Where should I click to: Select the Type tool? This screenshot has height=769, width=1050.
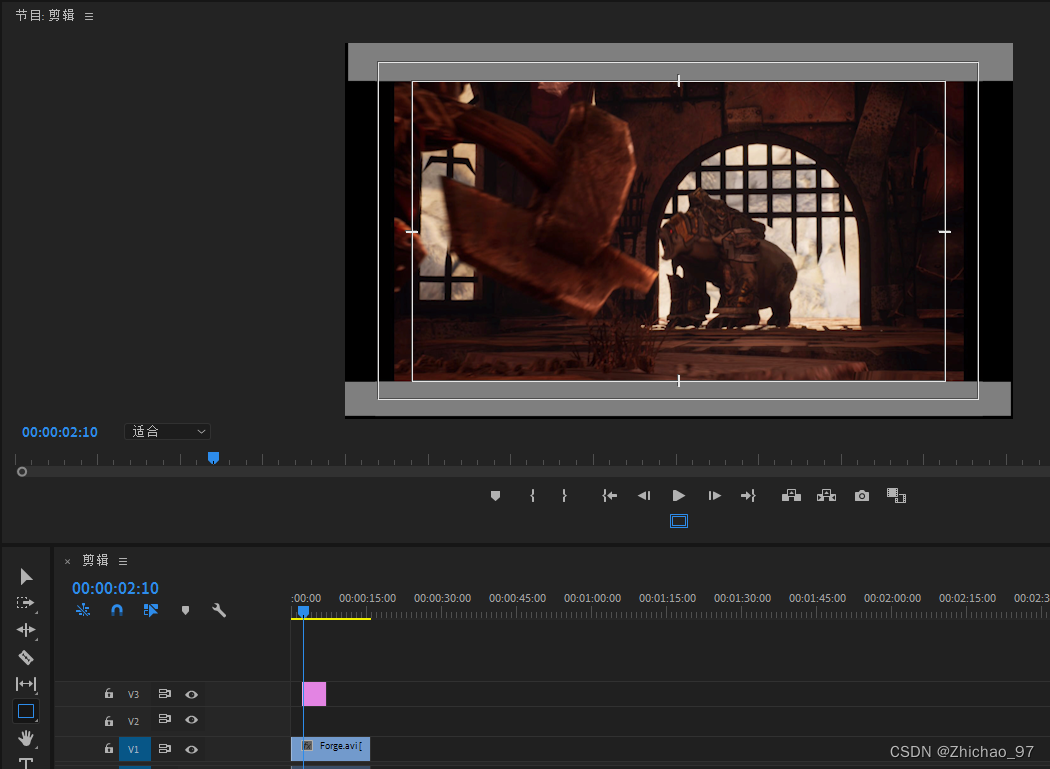click(26, 763)
